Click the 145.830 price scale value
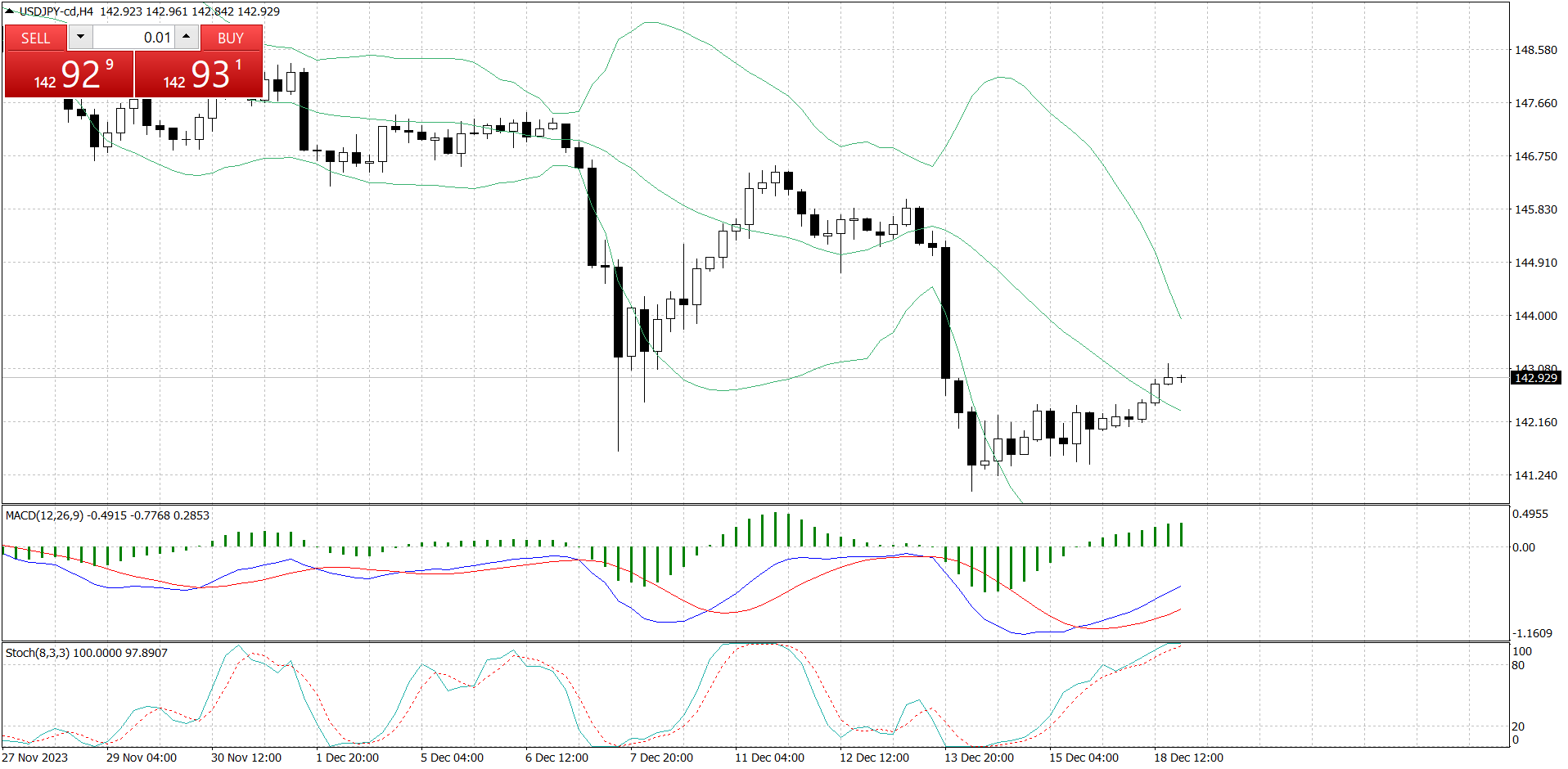Image resolution: width=1568 pixels, height=769 pixels. click(1535, 209)
